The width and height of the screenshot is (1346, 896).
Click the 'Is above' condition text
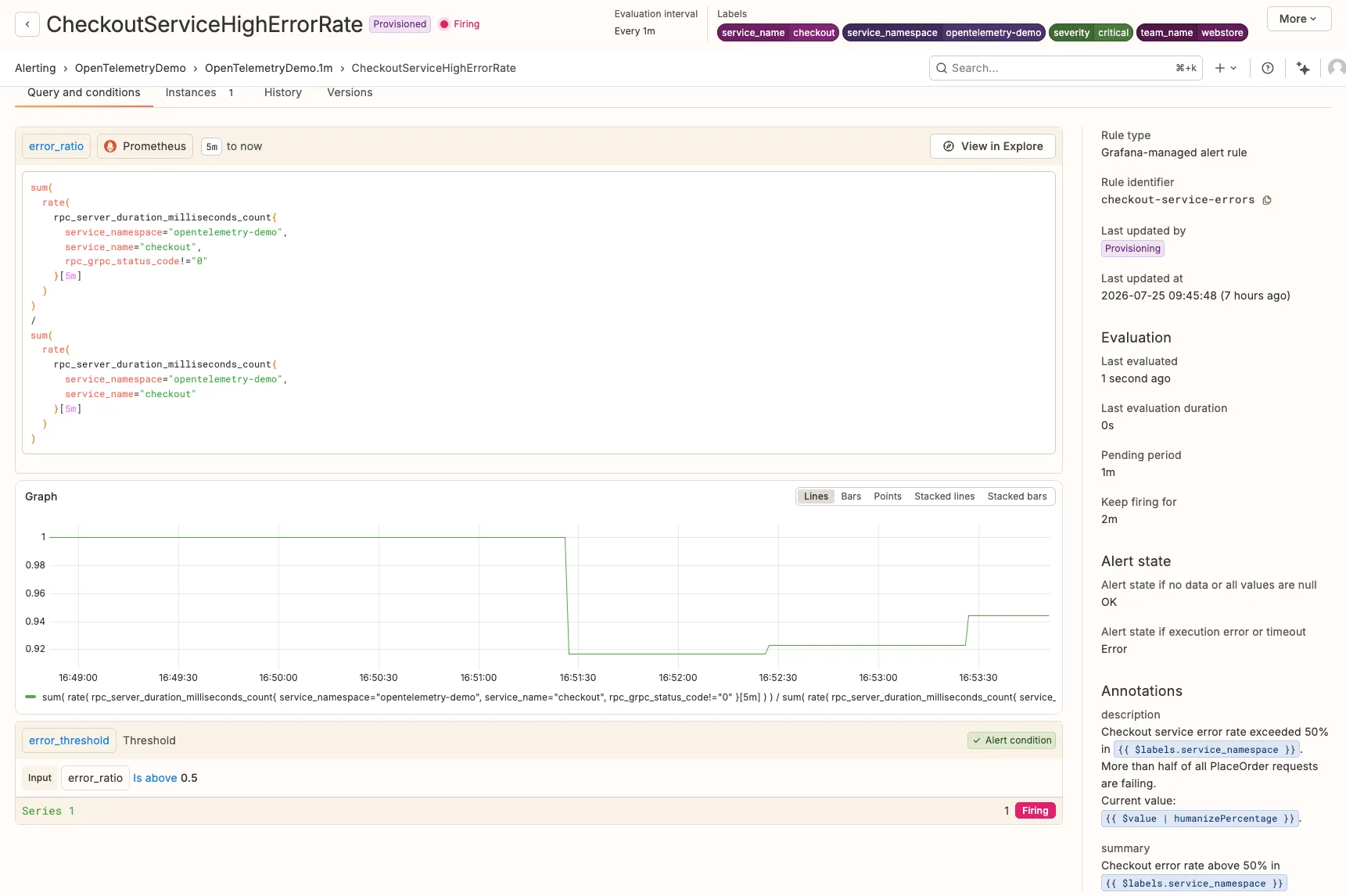pos(155,778)
